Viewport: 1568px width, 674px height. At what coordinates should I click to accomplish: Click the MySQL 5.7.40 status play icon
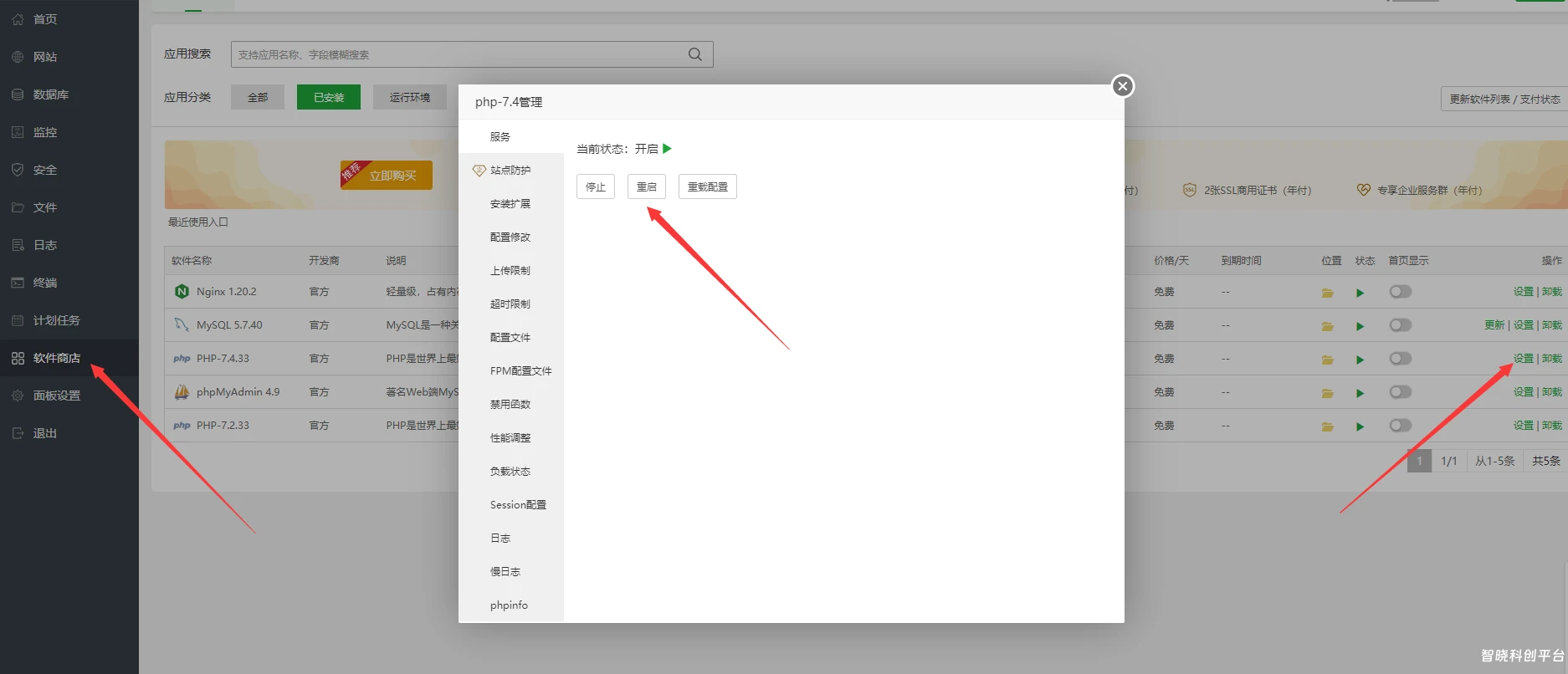(x=1360, y=326)
